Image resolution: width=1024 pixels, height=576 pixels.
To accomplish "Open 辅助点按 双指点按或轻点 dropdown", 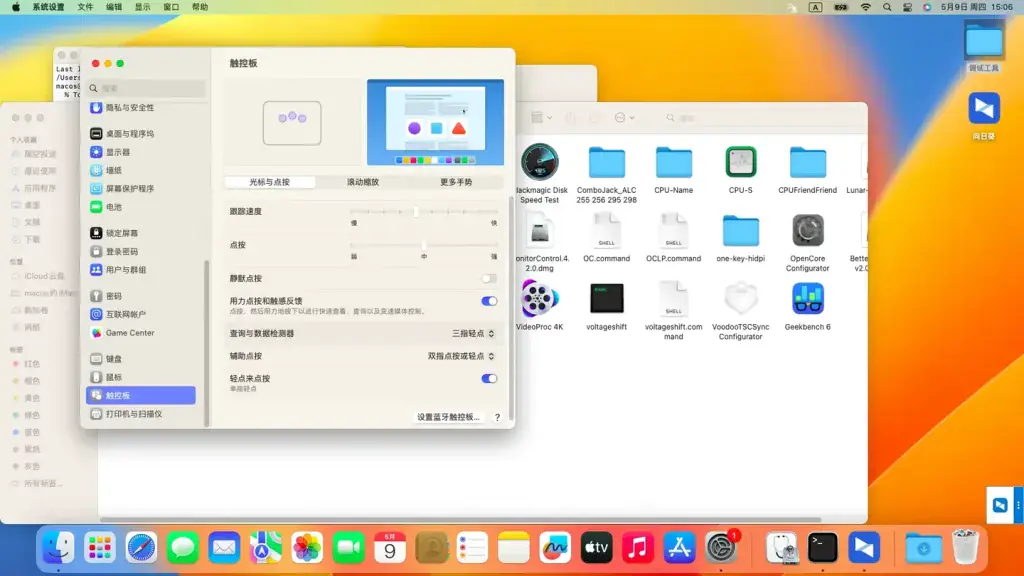I will 461,357.
